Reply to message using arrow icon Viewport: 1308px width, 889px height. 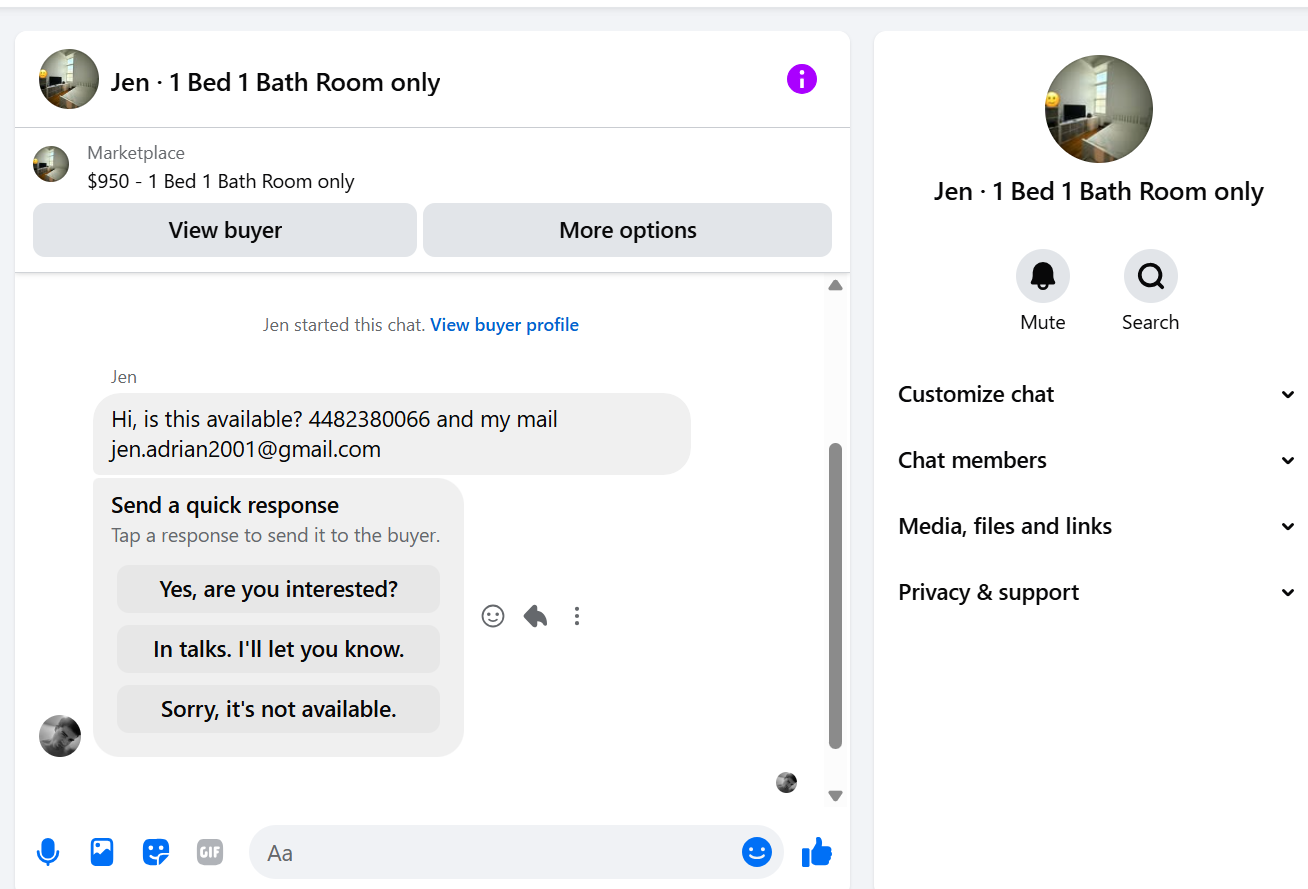[x=535, y=616]
